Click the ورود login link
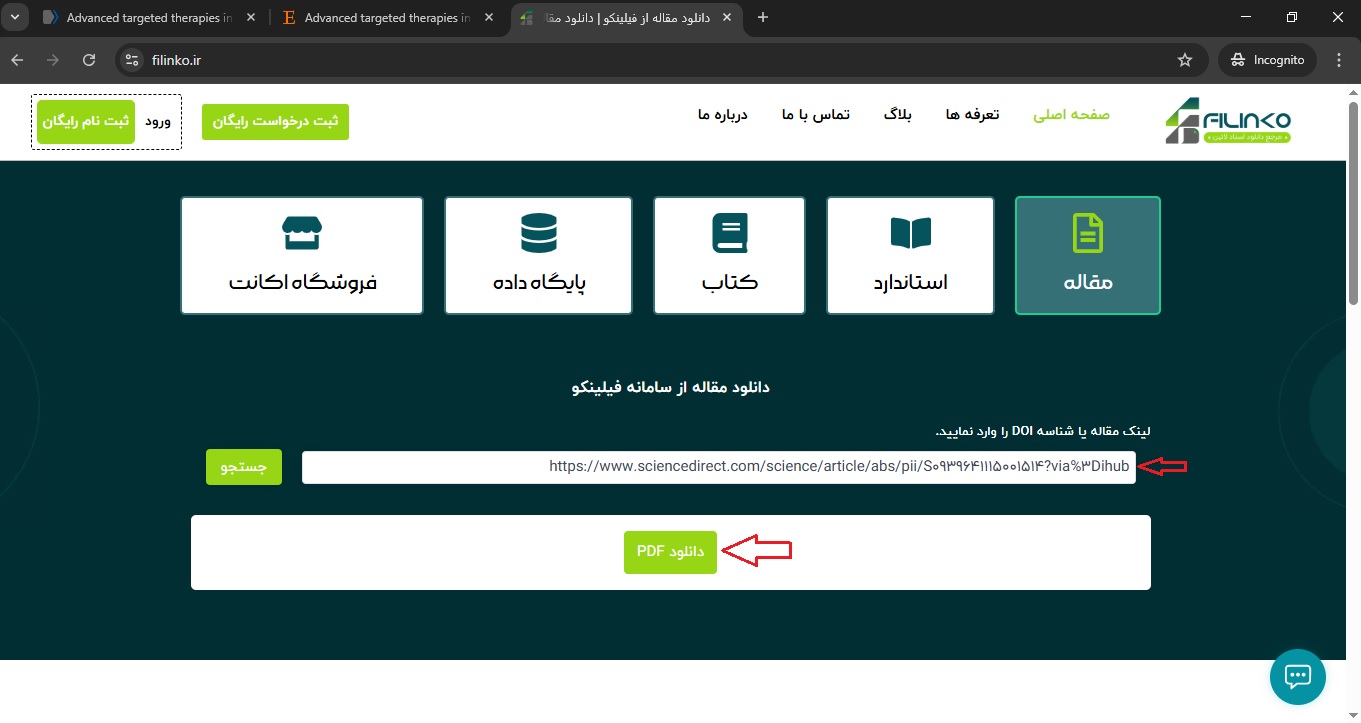Image resolution: width=1361 pixels, height=723 pixels. [x=158, y=121]
